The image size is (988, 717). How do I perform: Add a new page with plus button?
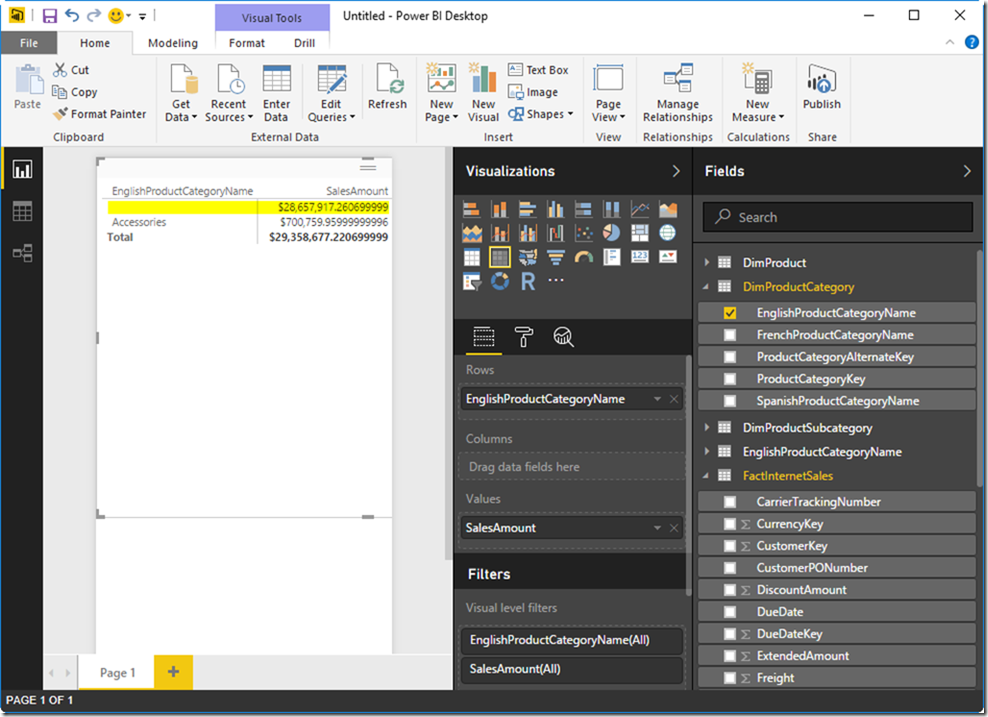pyautogui.click(x=173, y=672)
